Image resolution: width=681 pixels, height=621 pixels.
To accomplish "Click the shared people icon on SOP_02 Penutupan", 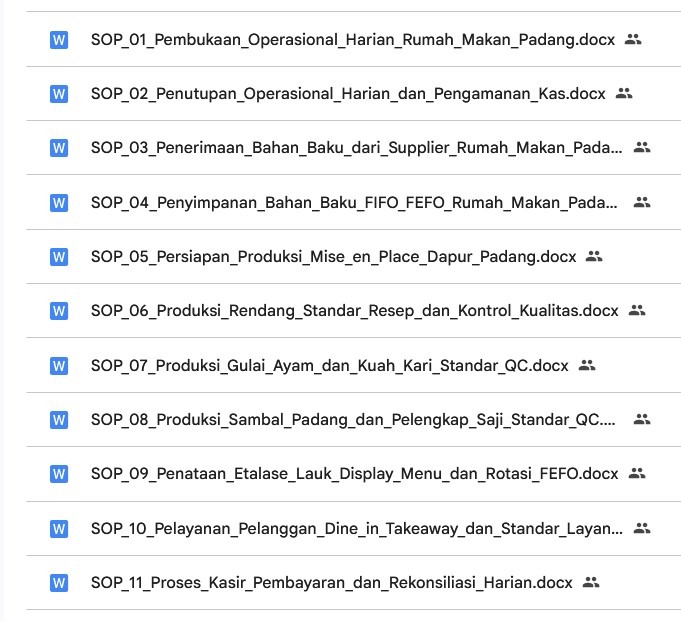I will coord(624,94).
